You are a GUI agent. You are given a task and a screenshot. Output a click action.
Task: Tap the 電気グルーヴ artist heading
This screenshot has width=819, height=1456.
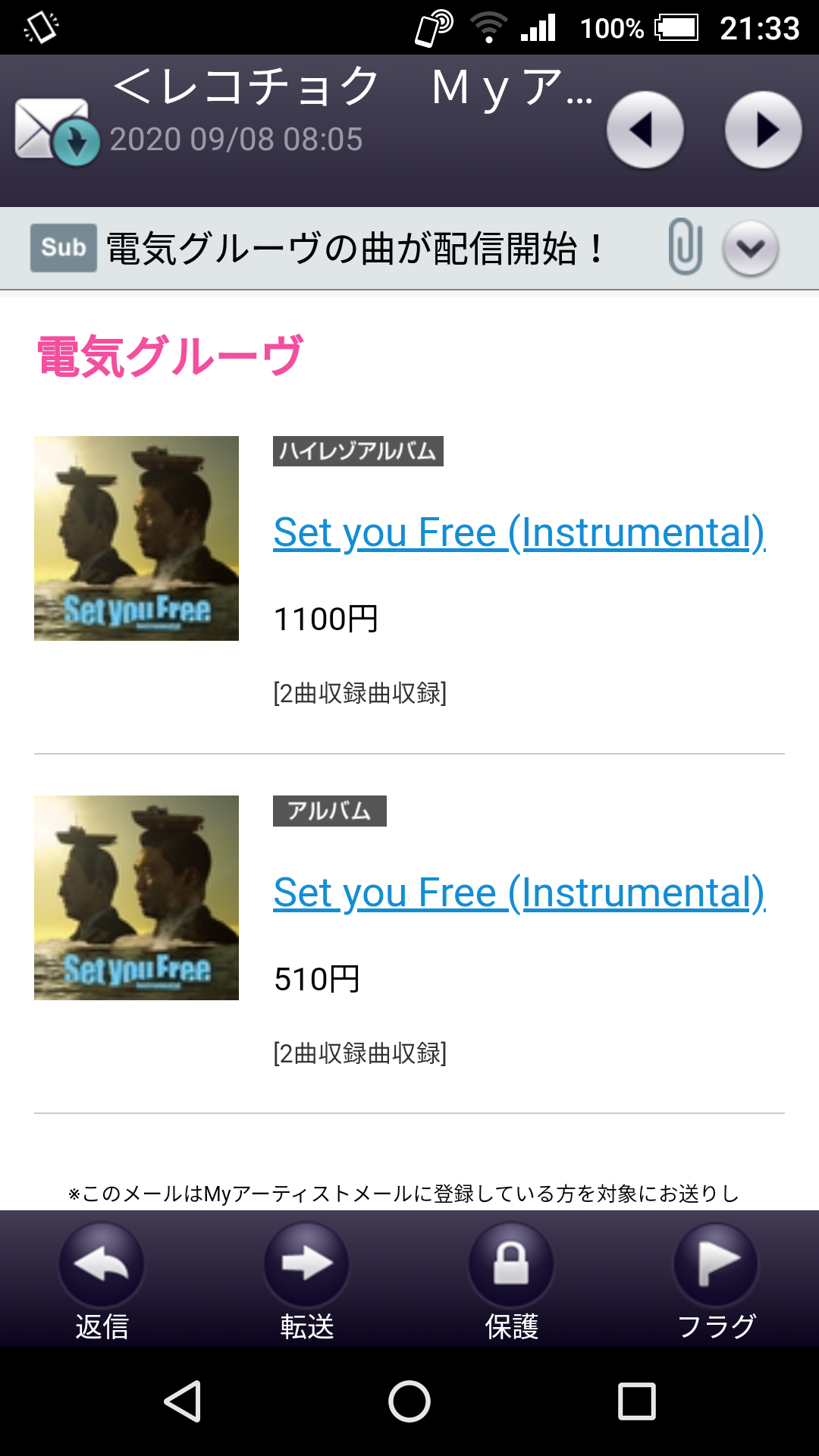tap(171, 356)
